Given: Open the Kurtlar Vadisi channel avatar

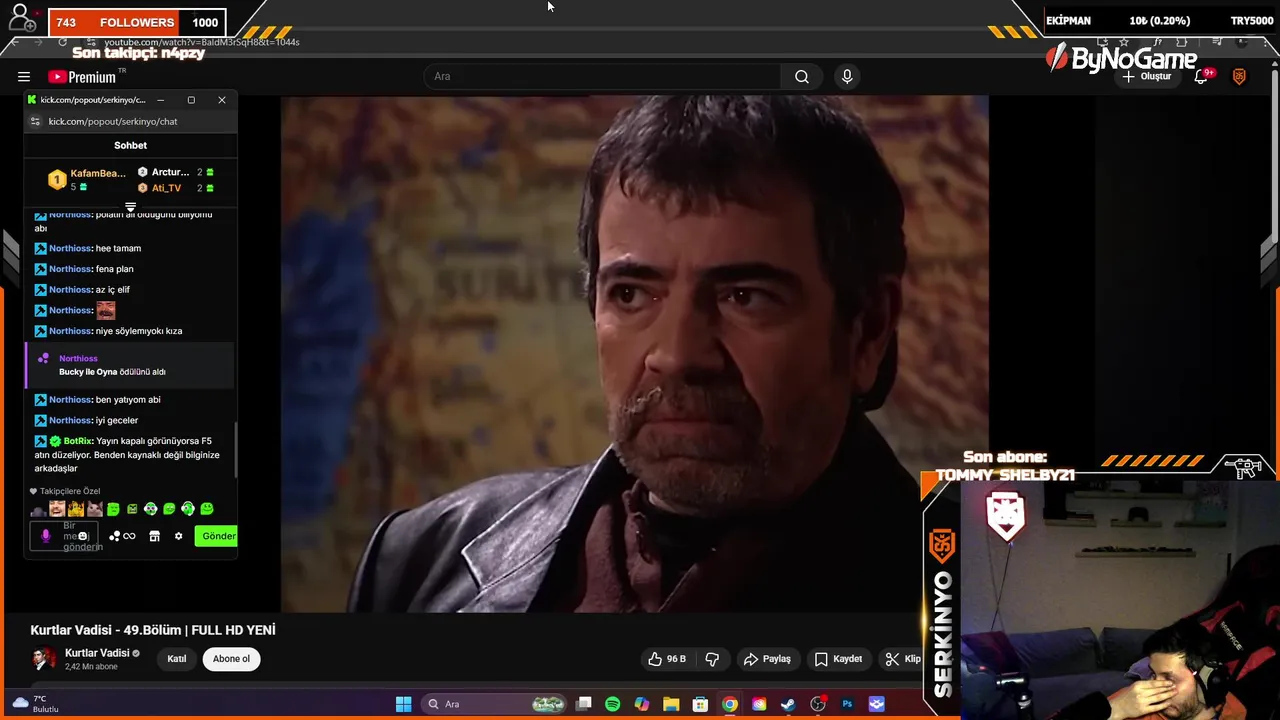Looking at the screenshot, I should point(44,658).
